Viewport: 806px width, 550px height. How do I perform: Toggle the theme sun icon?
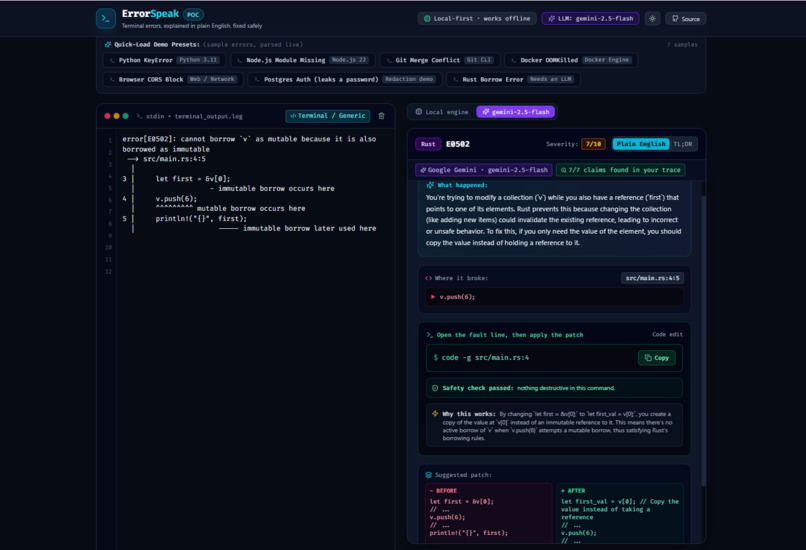[652, 19]
